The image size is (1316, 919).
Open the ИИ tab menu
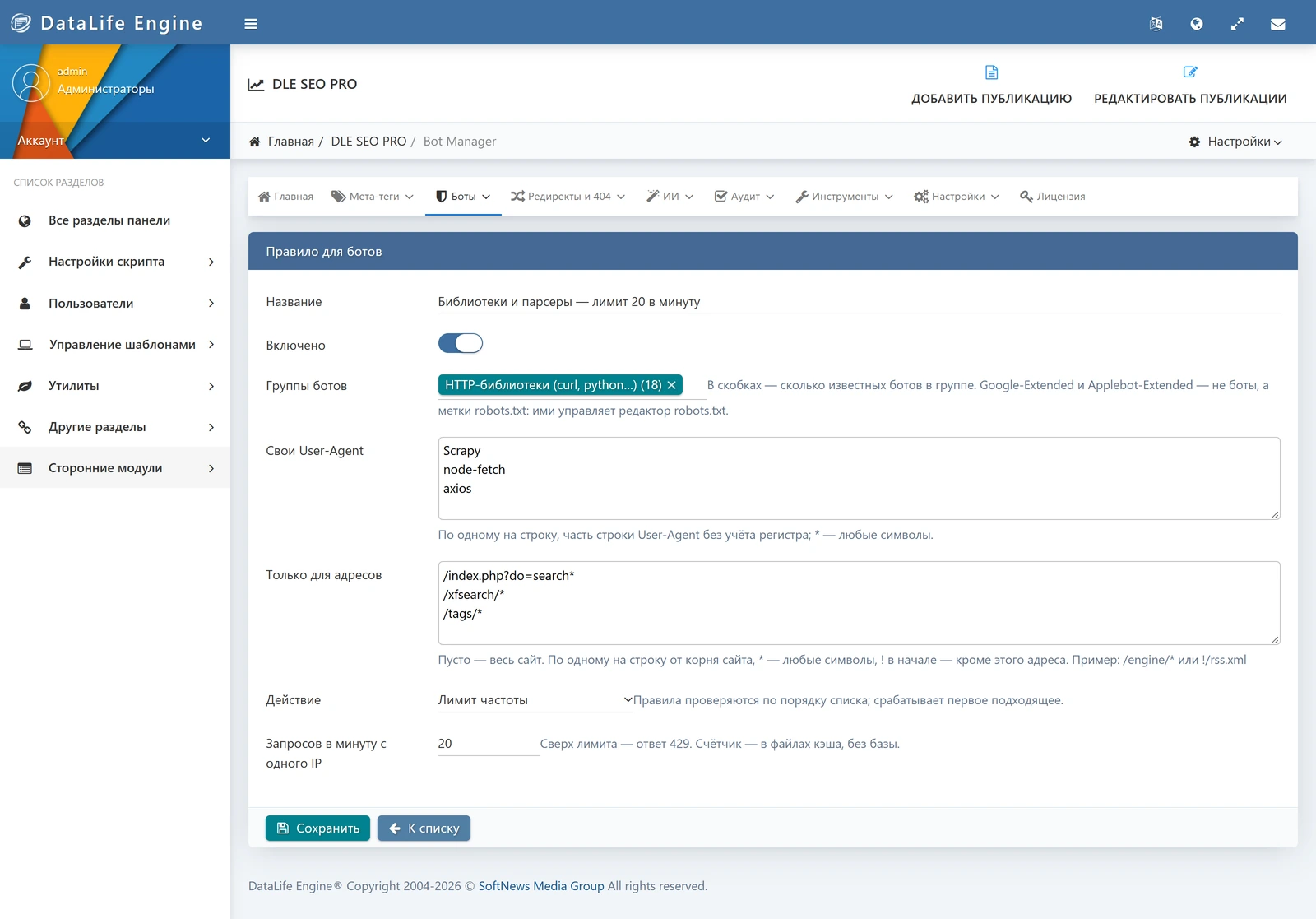coord(670,197)
